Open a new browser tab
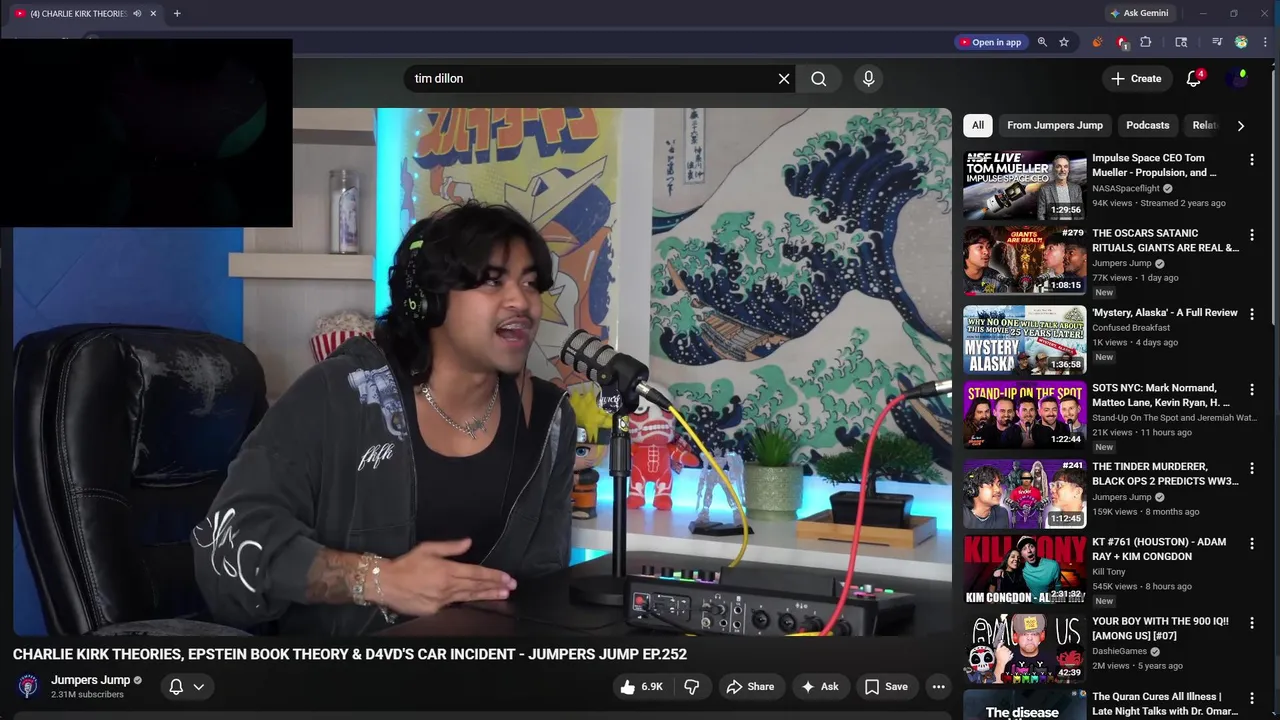 click(177, 13)
